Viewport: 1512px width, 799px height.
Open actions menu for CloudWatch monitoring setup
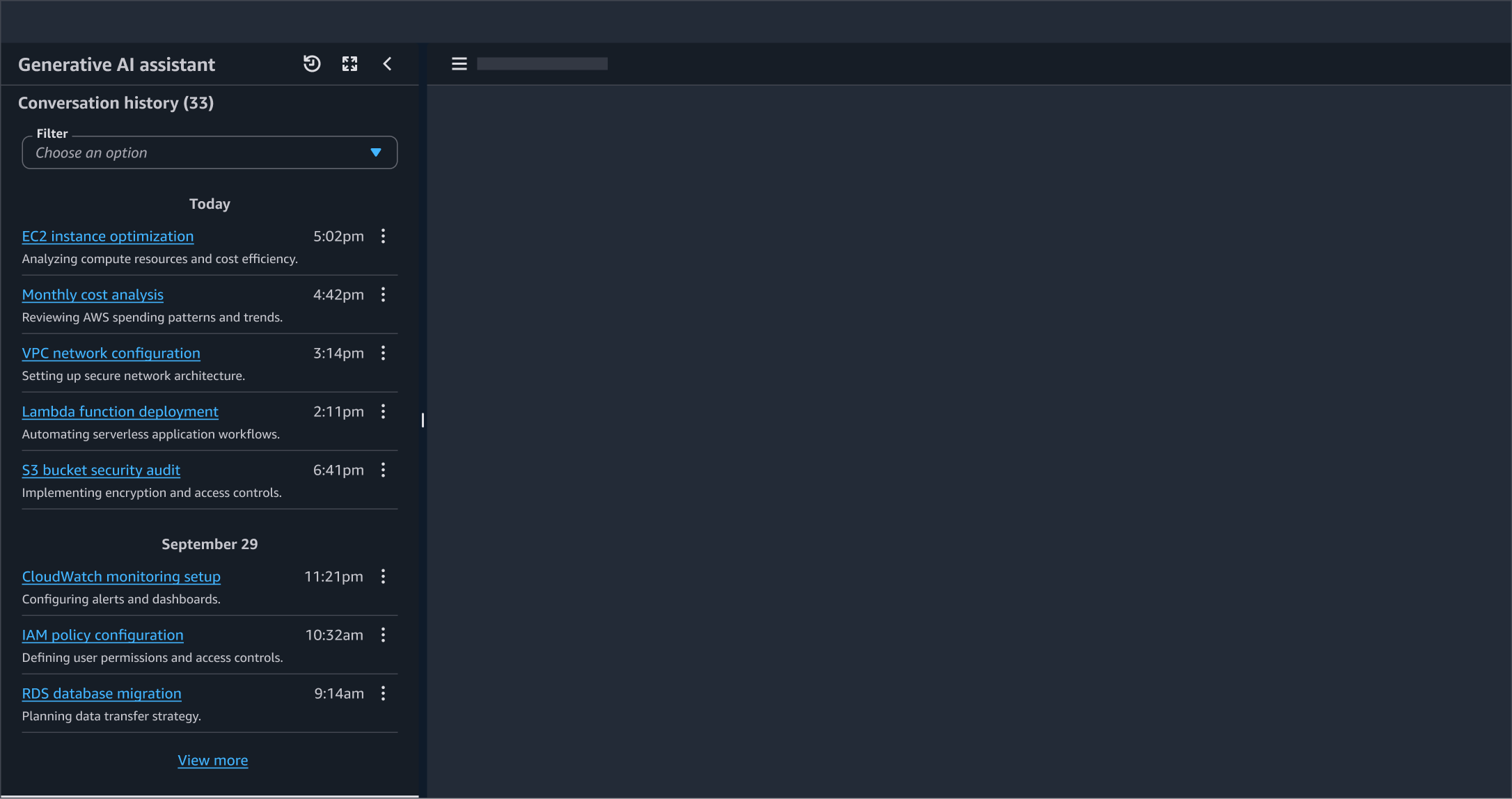click(383, 576)
